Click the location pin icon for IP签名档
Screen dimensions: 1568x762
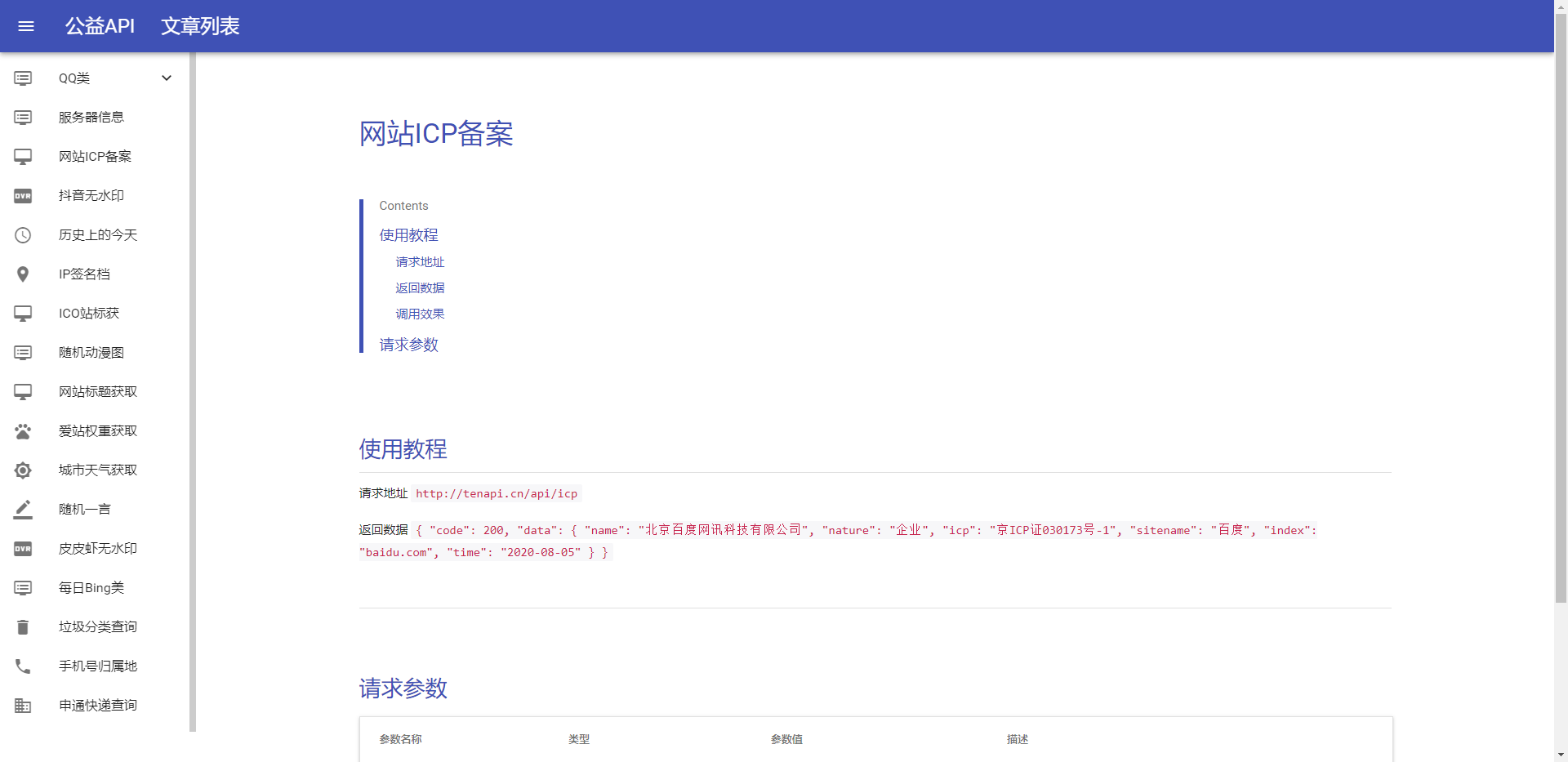22,274
